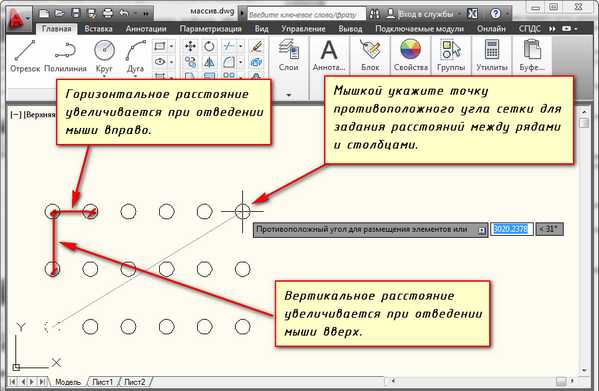Select the Ellipse draw tool
Screen dimensions: 599x391
(x=160, y=61)
